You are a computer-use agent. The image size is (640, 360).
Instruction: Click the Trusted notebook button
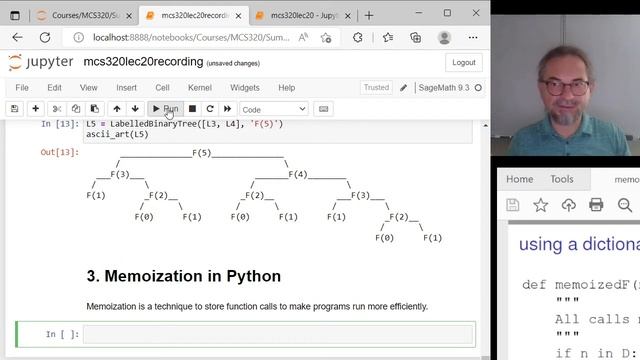[x=376, y=87]
